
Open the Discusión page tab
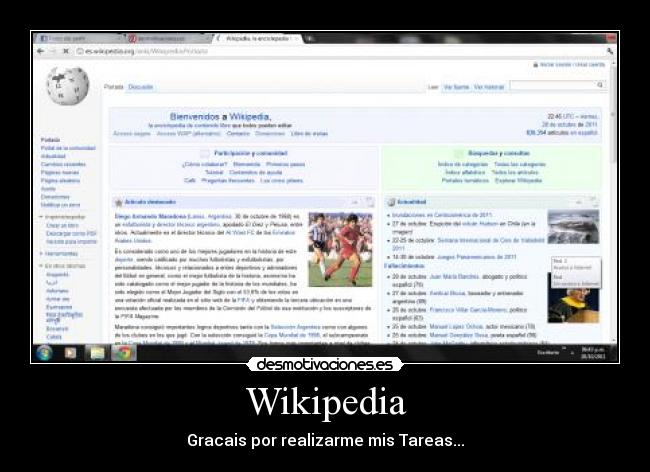pyautogui.click(x=141, y=87)
